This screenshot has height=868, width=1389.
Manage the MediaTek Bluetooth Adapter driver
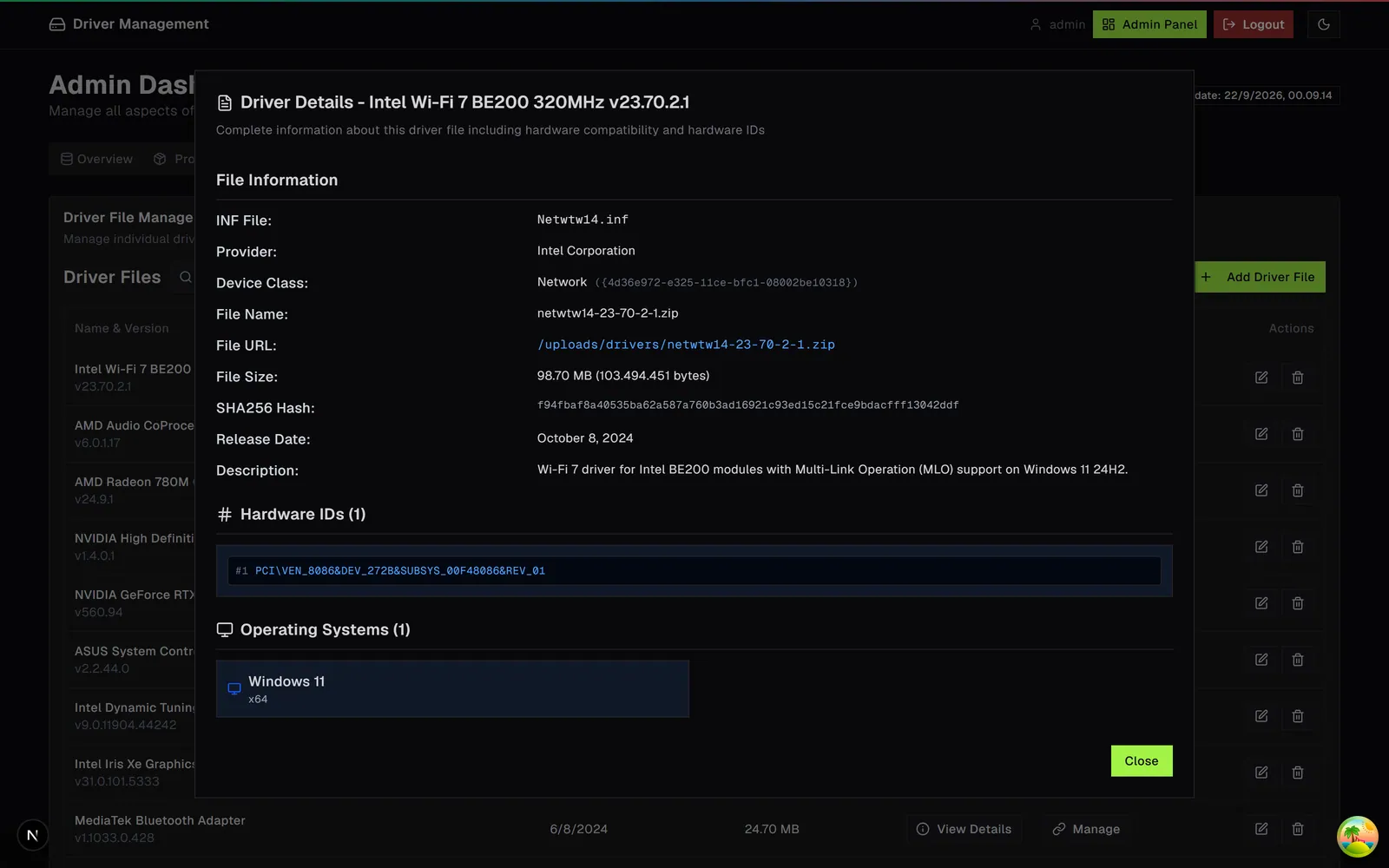tap(1086, 829)
